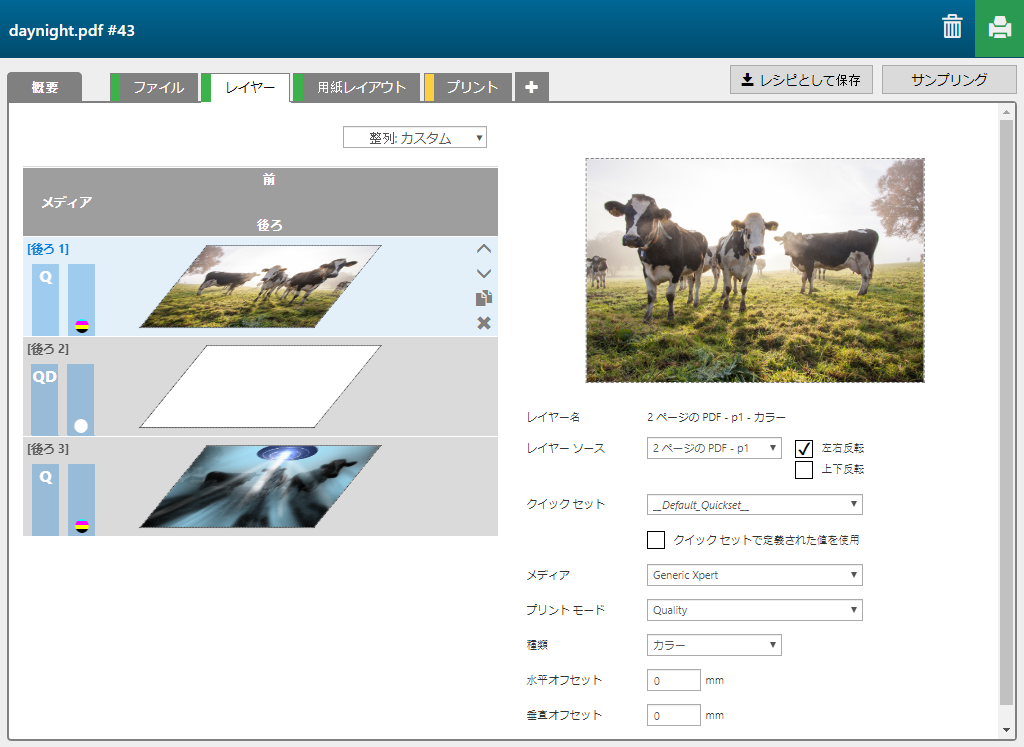
Task: Click the CMYK color bar of layer 後ろ 1
Action: [x=81, y=300]
